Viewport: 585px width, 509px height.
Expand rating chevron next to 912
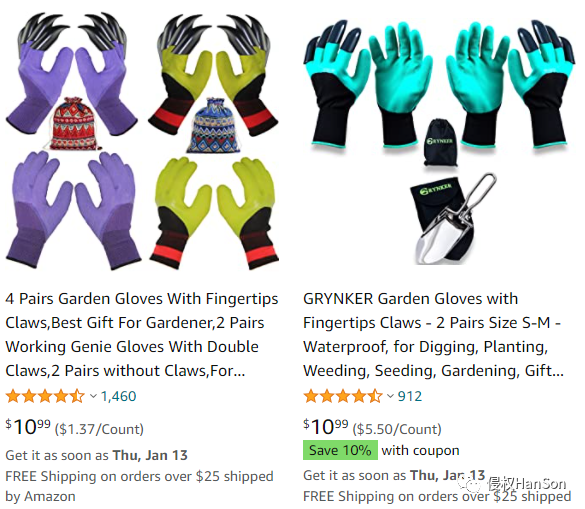click(390, 396)
